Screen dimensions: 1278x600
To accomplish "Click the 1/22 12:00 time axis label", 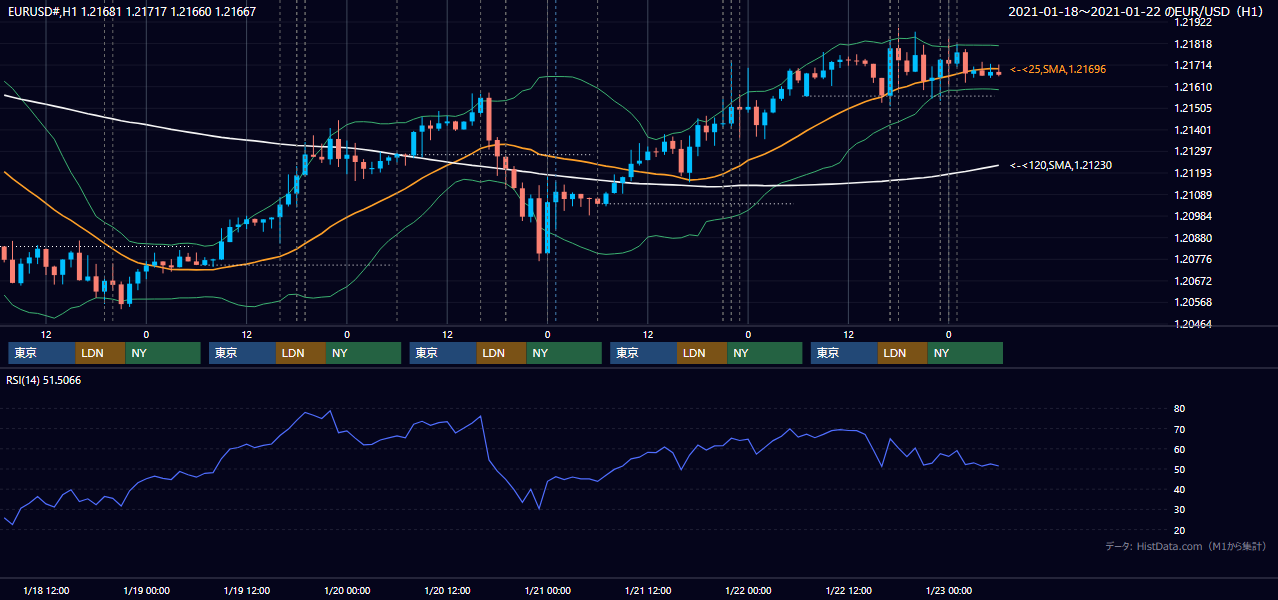I will [x=848, y=590].
